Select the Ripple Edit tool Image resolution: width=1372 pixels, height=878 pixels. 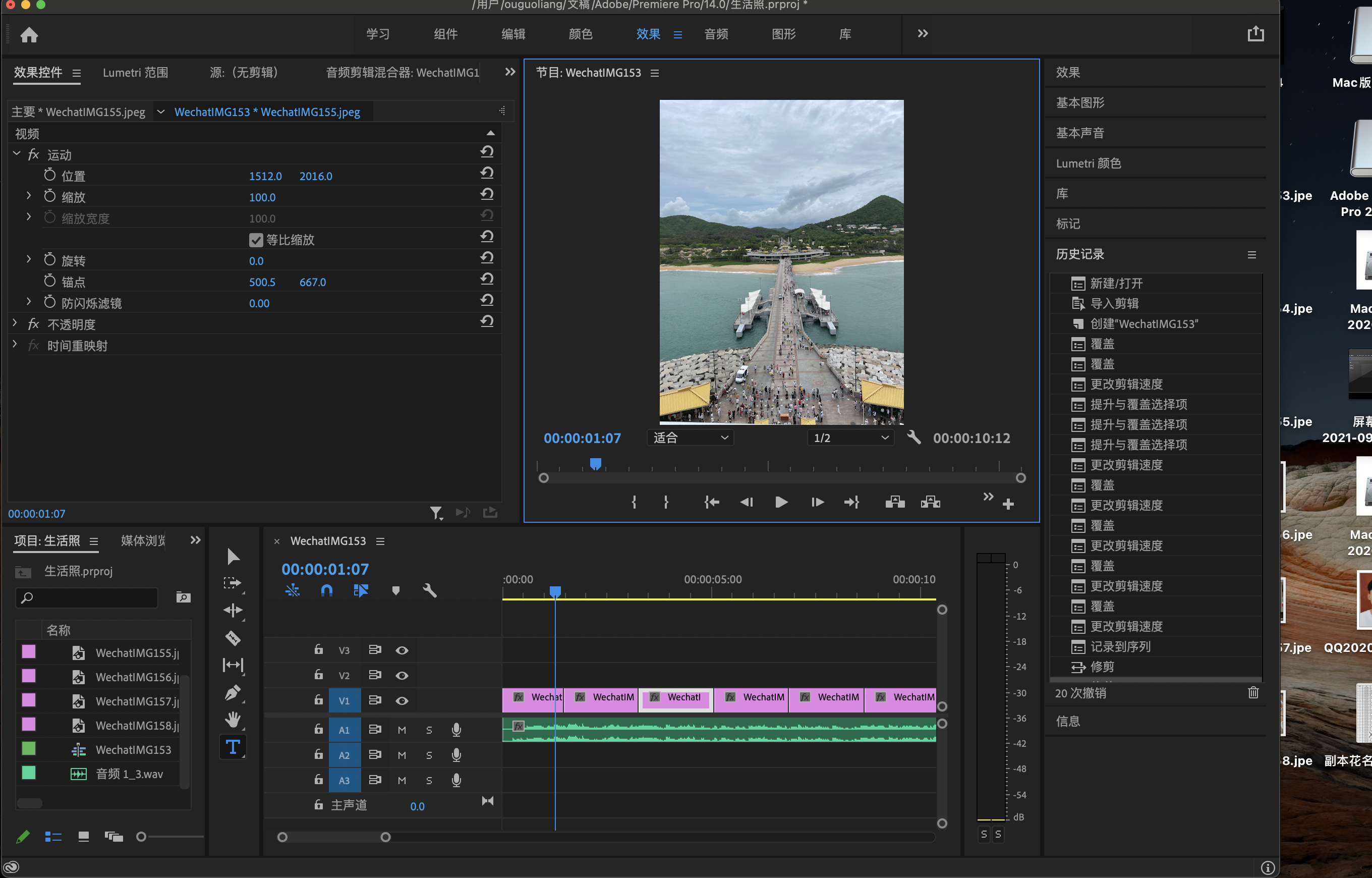[x=233, y=611]
